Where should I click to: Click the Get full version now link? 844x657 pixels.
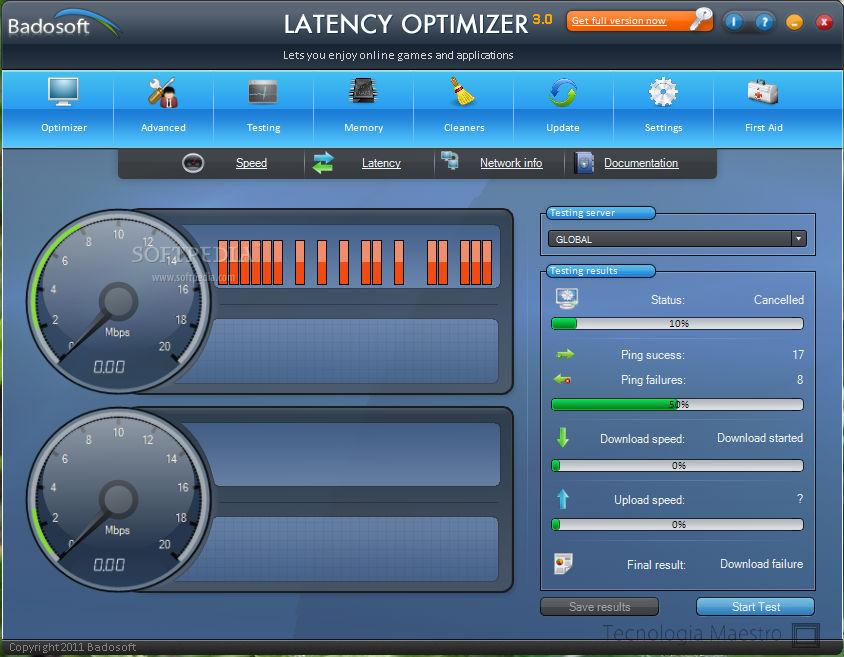pyautogui.click(x=618, y=21)
